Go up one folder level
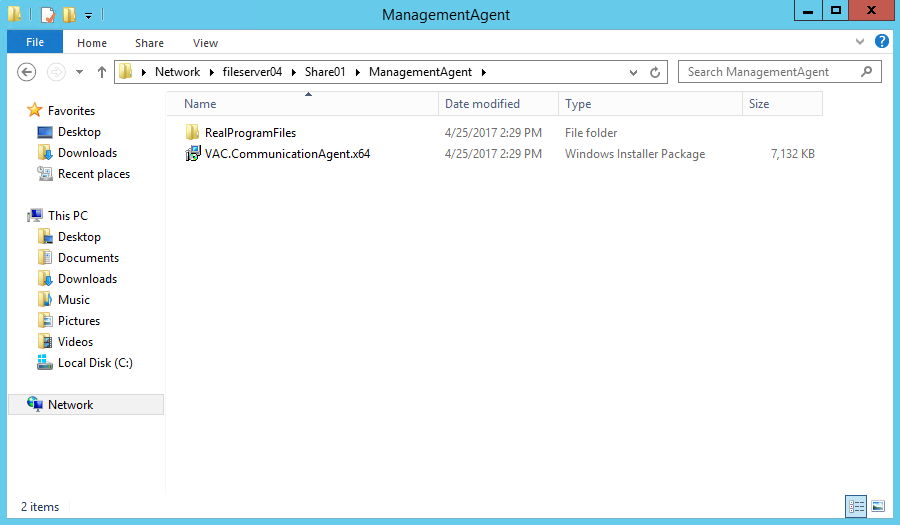Viewport: 900px width, 525px height. (102, 72)
